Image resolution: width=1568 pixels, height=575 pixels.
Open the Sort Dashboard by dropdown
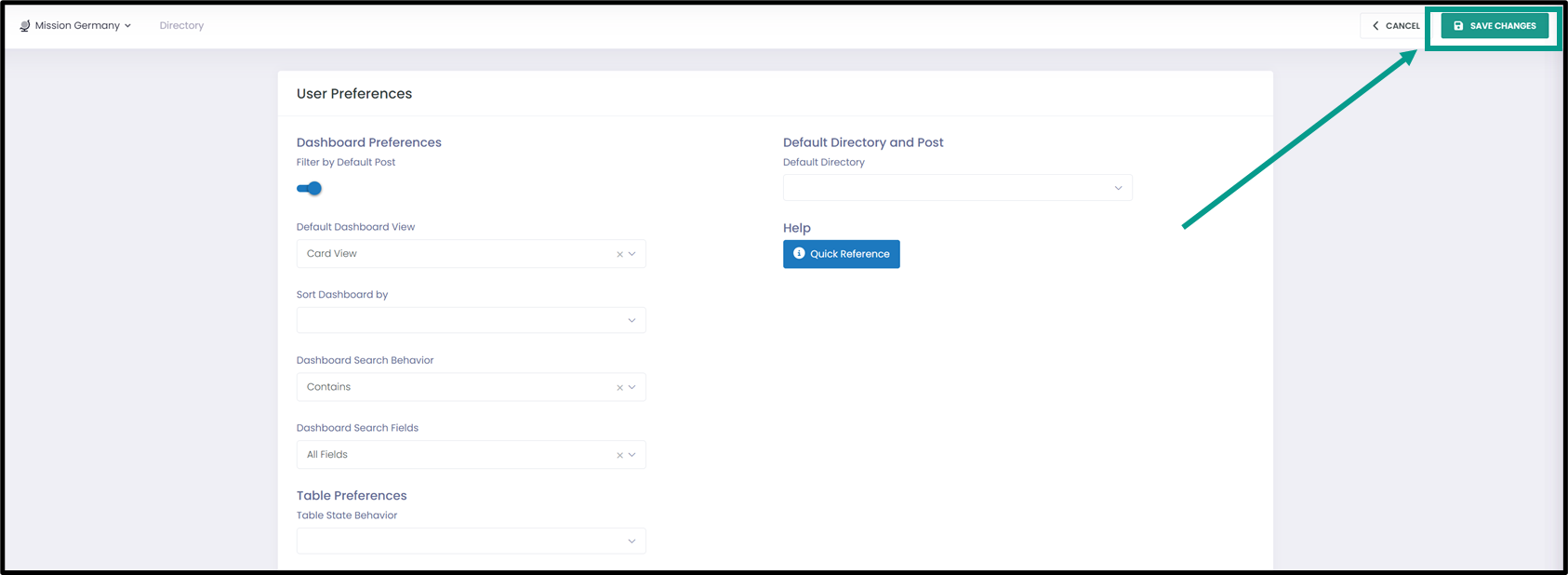point(471,320)
